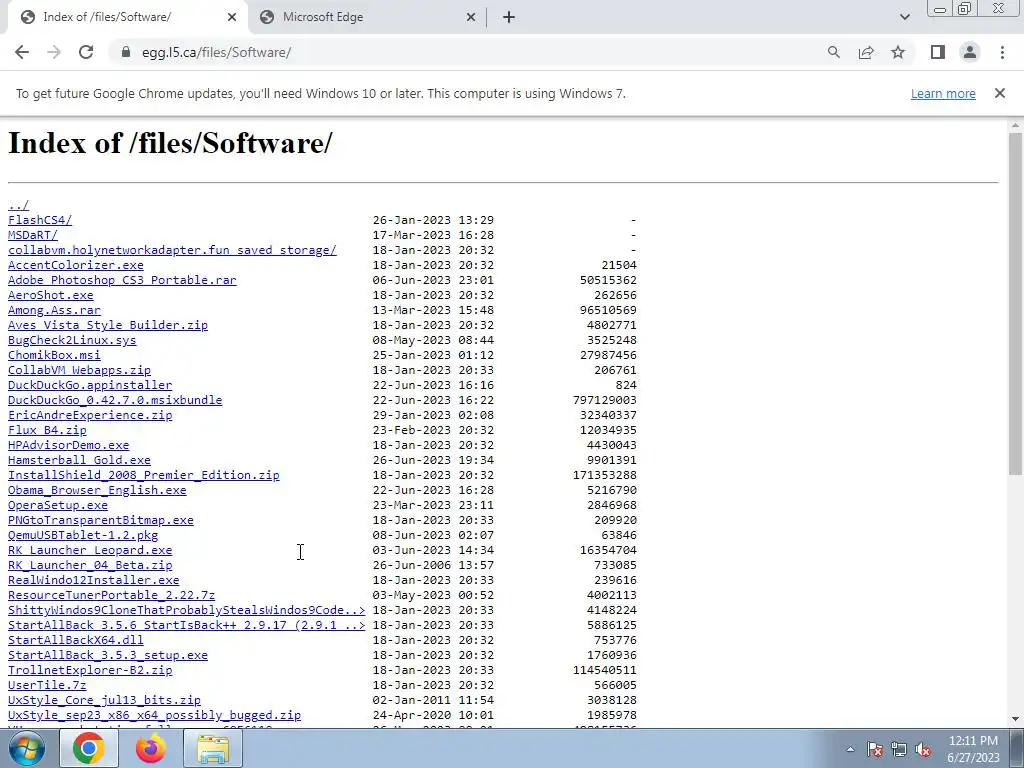Image resolution: width=1024 pixels, height=768 pixels.
Task: Click the Among.Ass.rar link
Action: coord(54,310)
